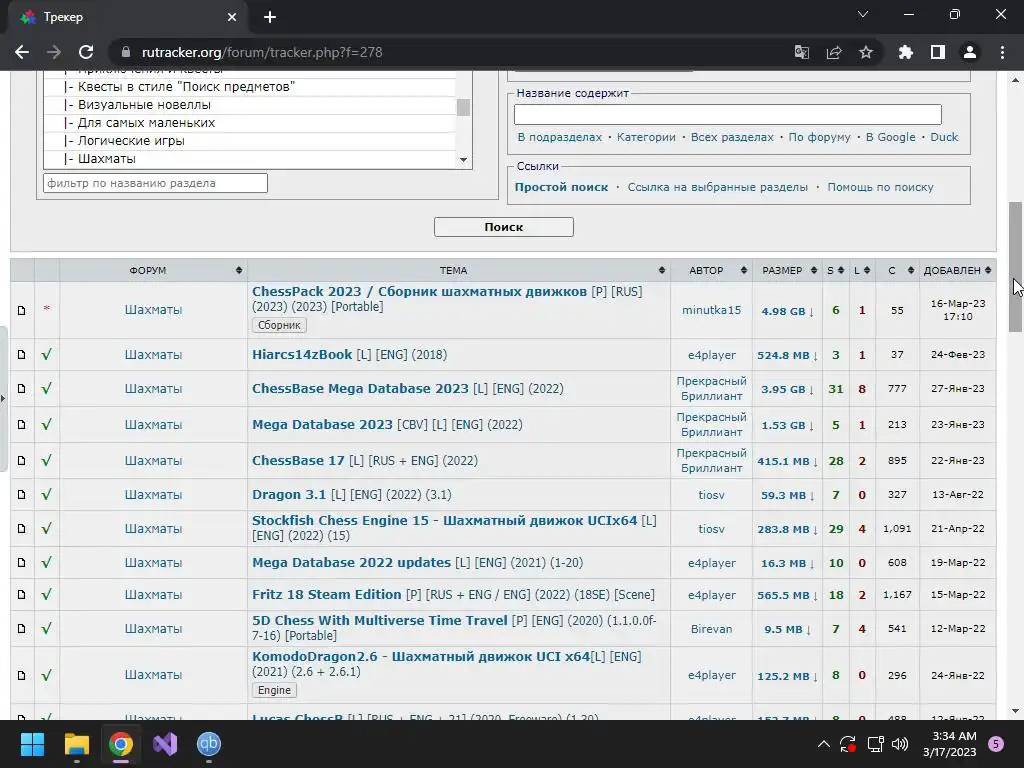Click the tab search chevron in title bar
Screen dimensions: 1024x768
pyautogui.click(x=863, y=14)
